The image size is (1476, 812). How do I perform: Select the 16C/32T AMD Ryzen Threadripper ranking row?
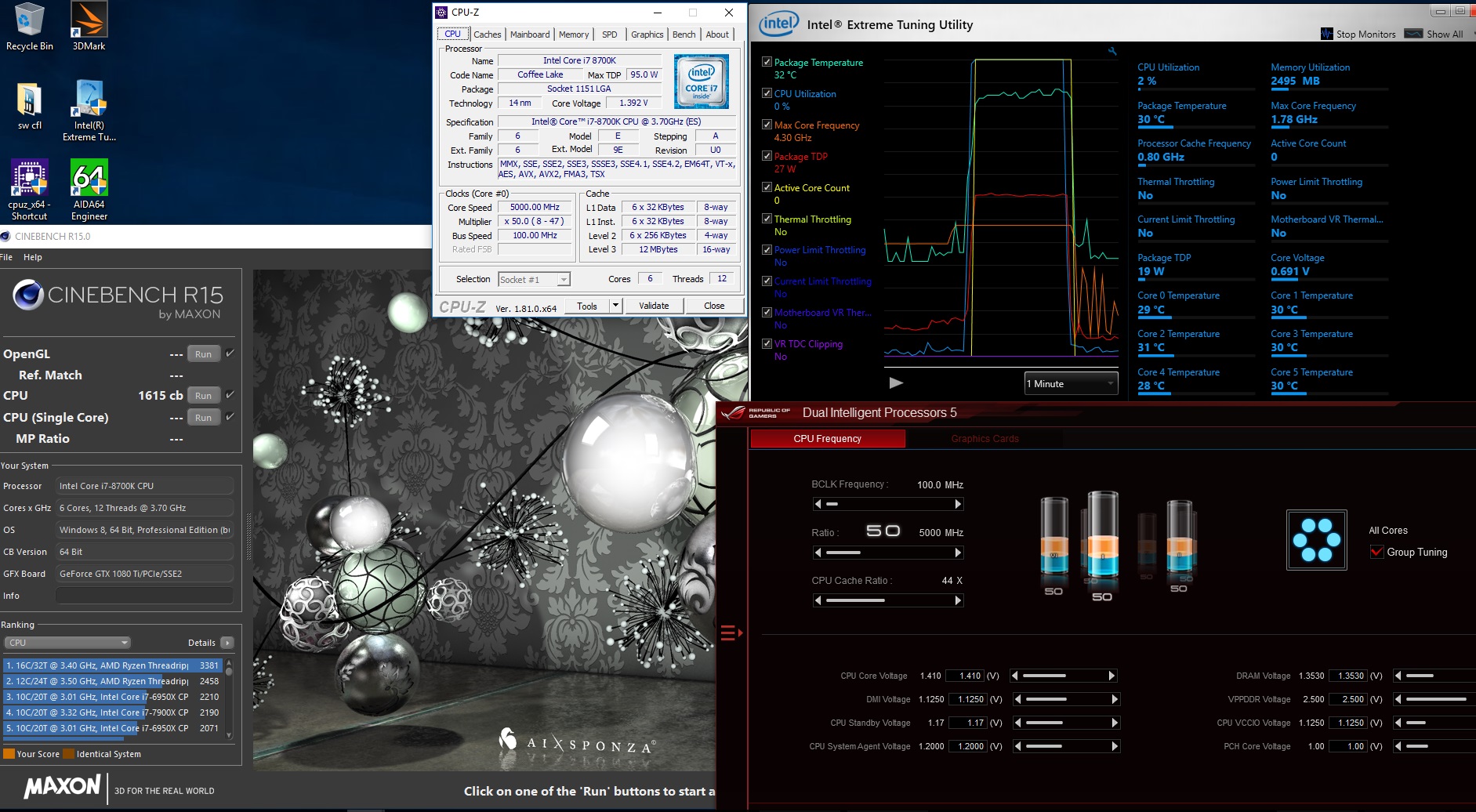(113, 665)
